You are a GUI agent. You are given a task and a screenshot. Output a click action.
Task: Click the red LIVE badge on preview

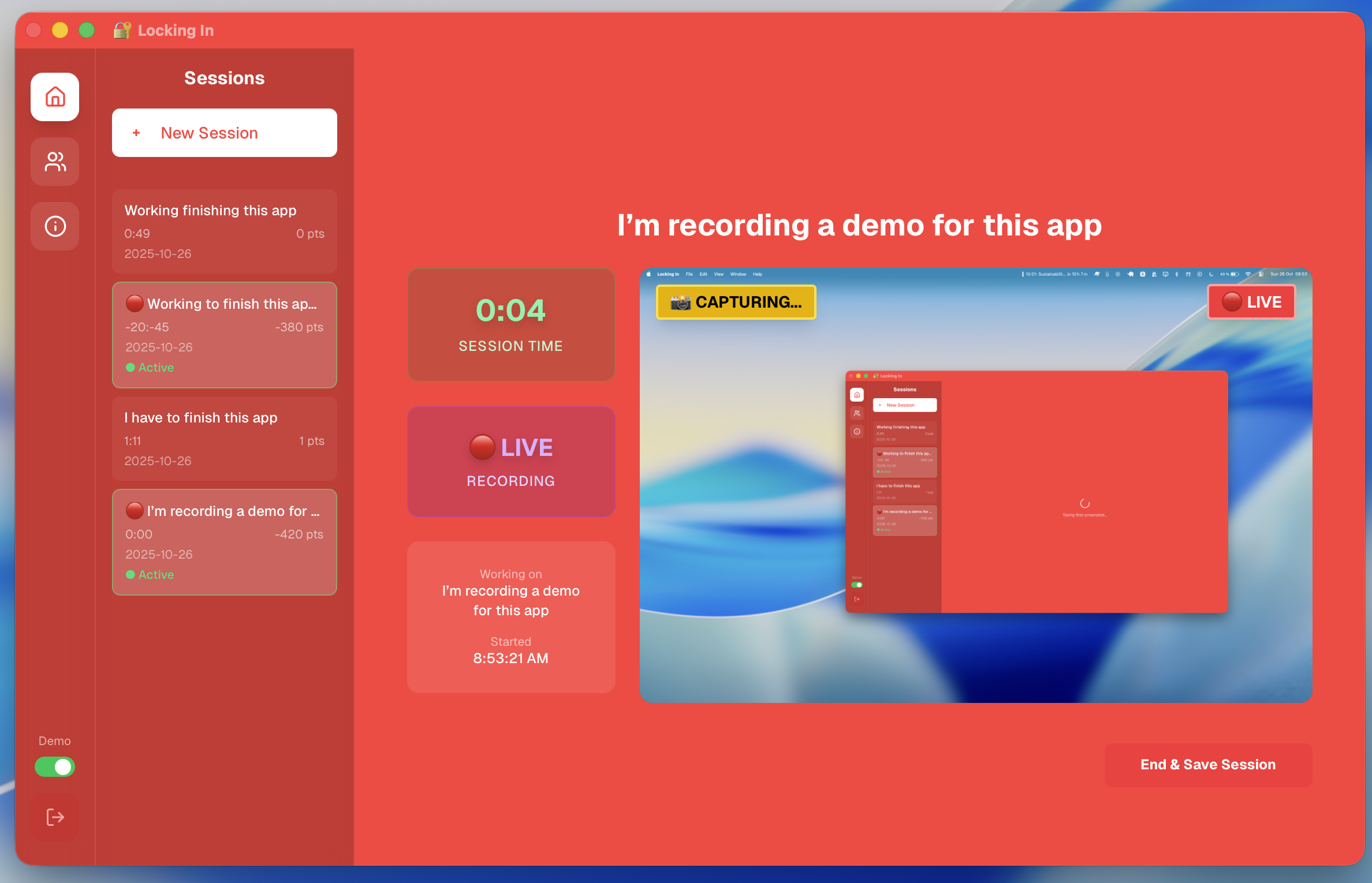coord(1251,302)
